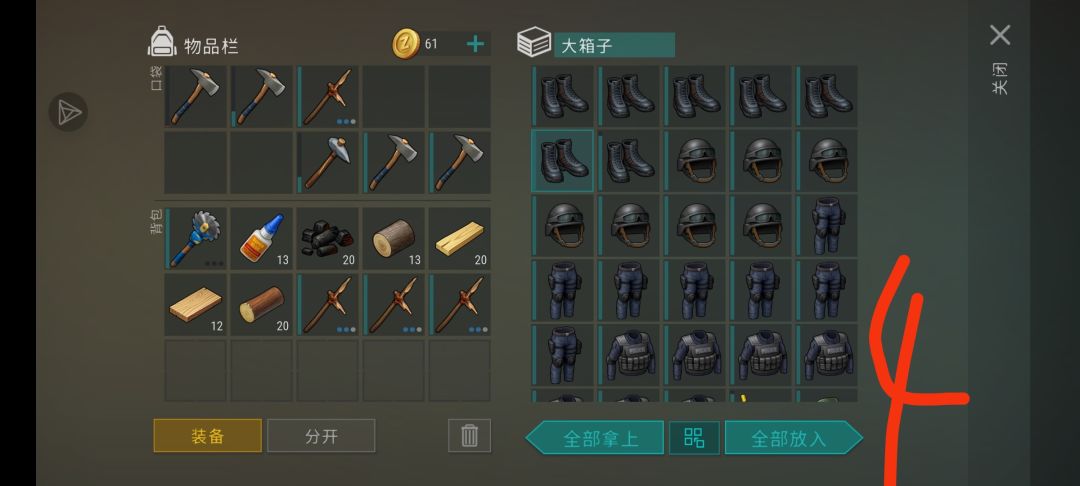Select the glue bottle stack of 13

coord(261,238)
